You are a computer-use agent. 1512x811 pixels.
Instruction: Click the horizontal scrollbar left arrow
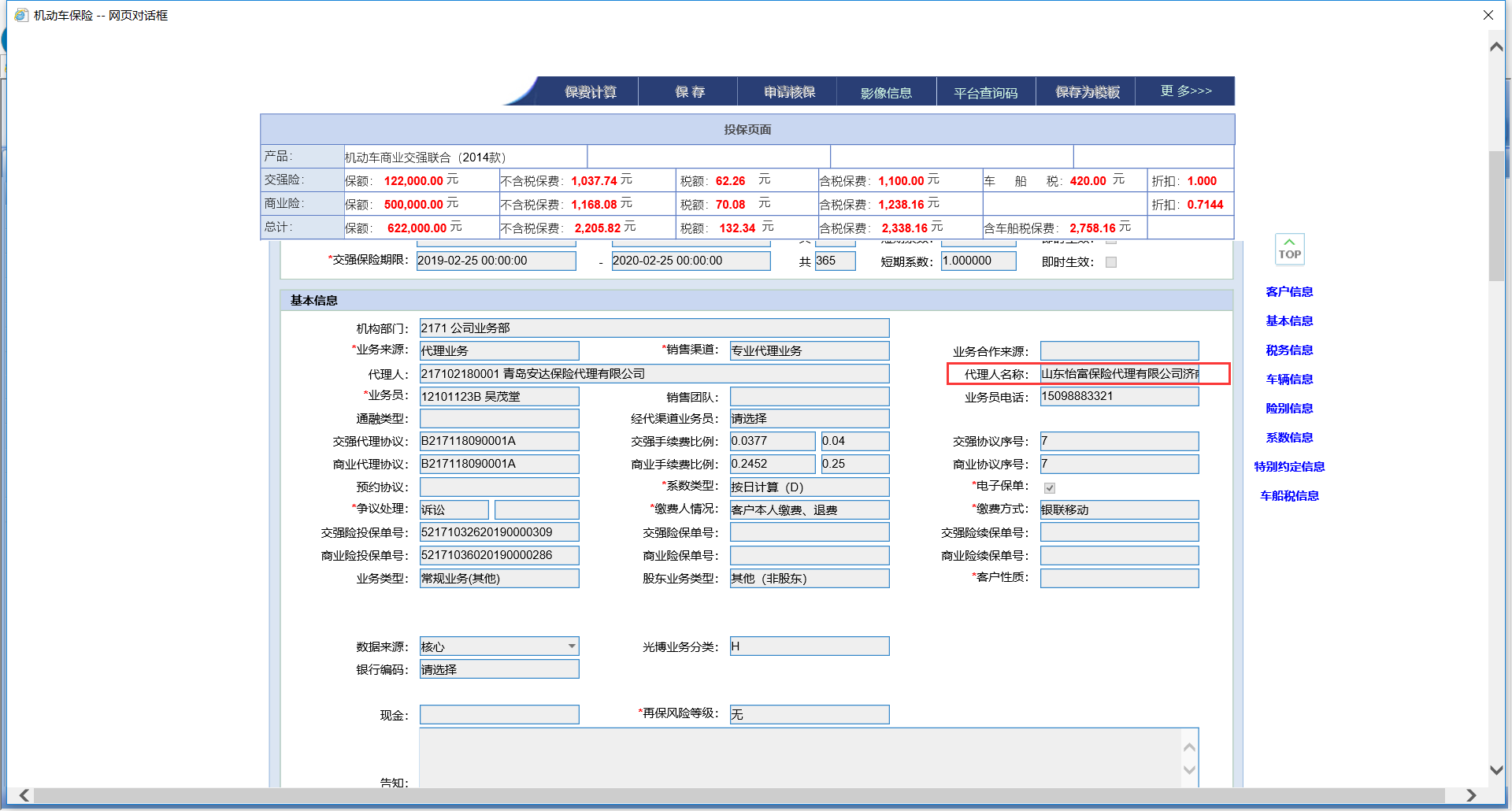(x=24, y=795)
